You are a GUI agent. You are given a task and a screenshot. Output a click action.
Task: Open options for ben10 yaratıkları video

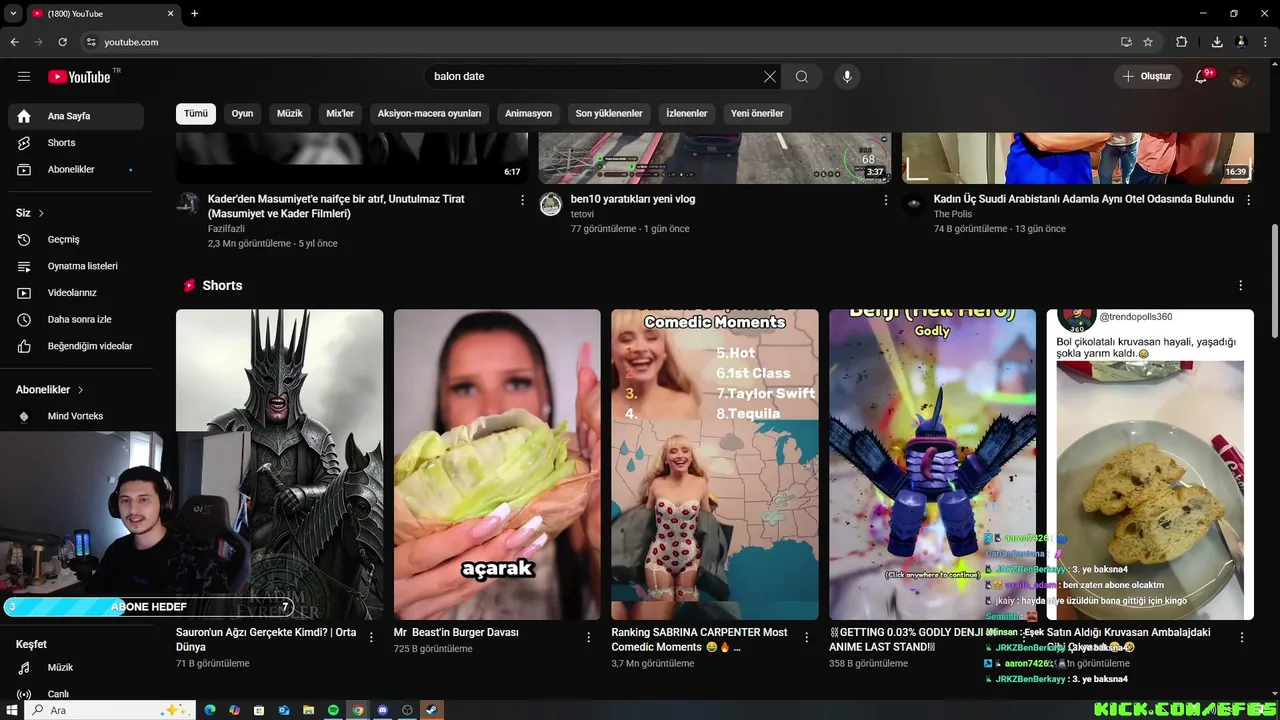(885, 200)
